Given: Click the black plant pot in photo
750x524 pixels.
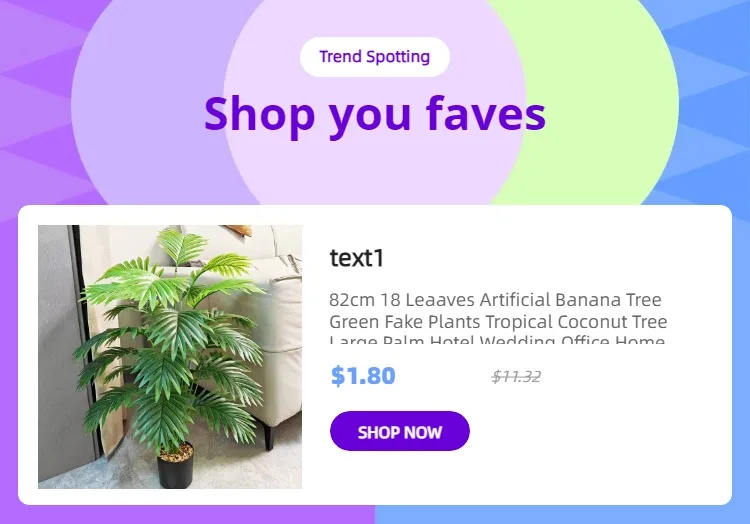Looking at the screenshot, I should click(x=175, y=468).
